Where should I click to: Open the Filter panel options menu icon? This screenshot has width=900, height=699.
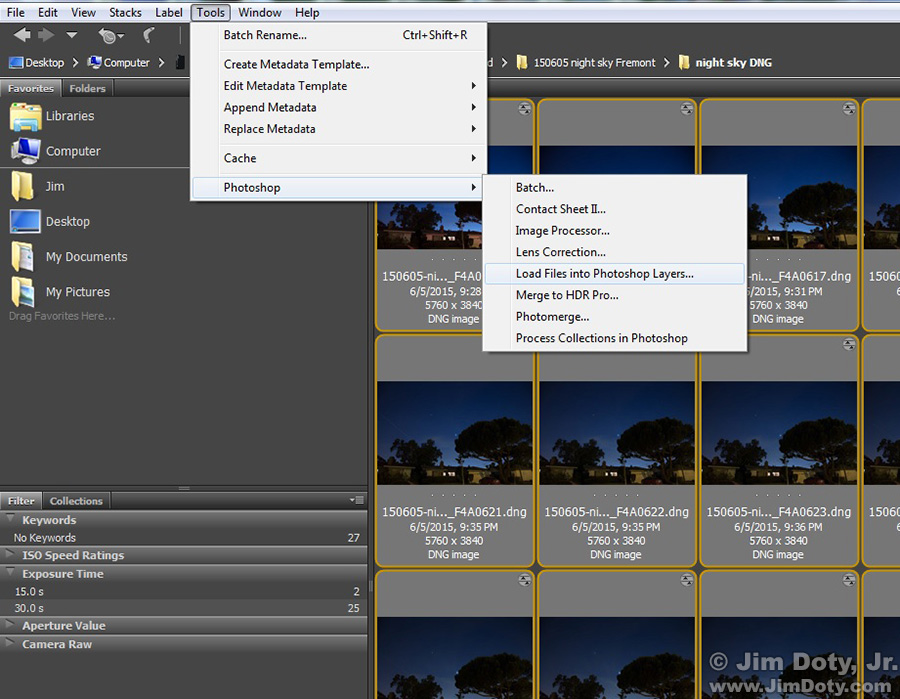356,500
